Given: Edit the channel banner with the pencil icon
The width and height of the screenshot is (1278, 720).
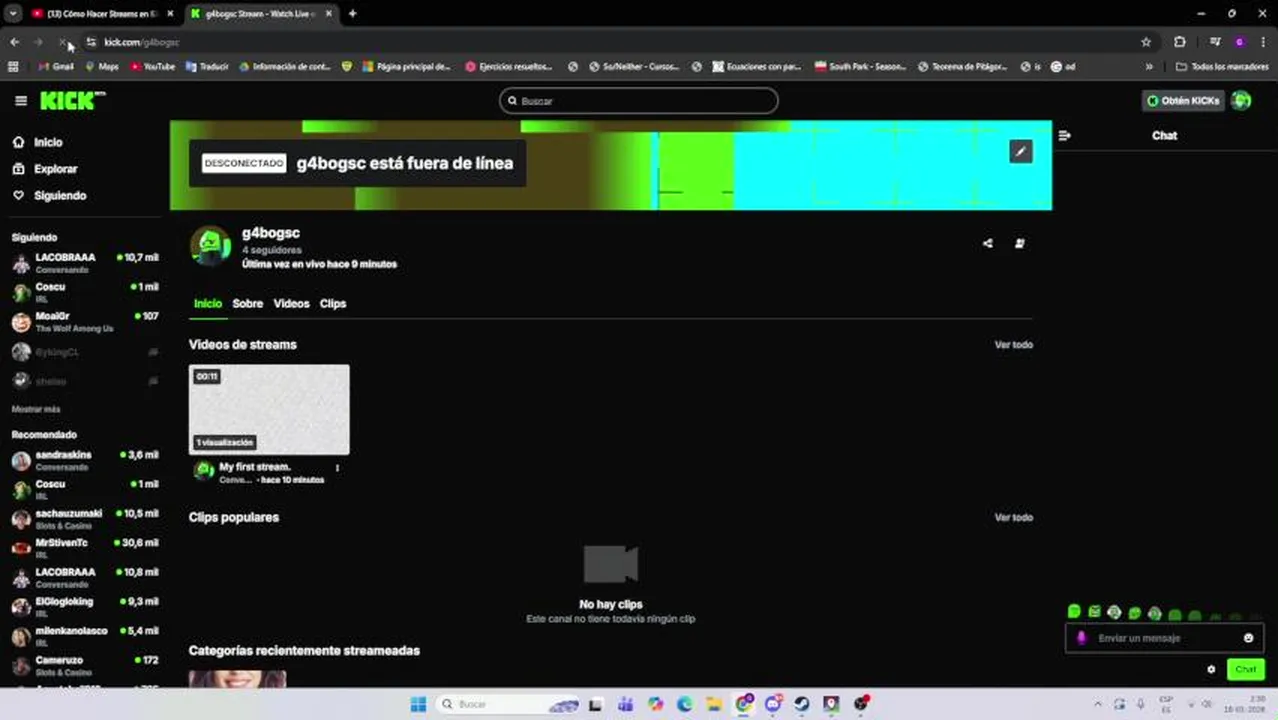Looking at the screenshot, I should pyautogui.click(x=1020, y=152).
